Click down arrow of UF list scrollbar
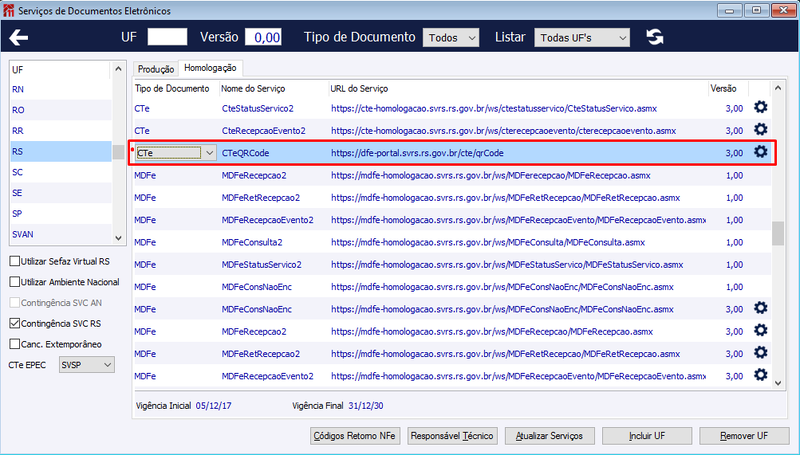Viewport: 800px width, 455px height. [118, 238]
